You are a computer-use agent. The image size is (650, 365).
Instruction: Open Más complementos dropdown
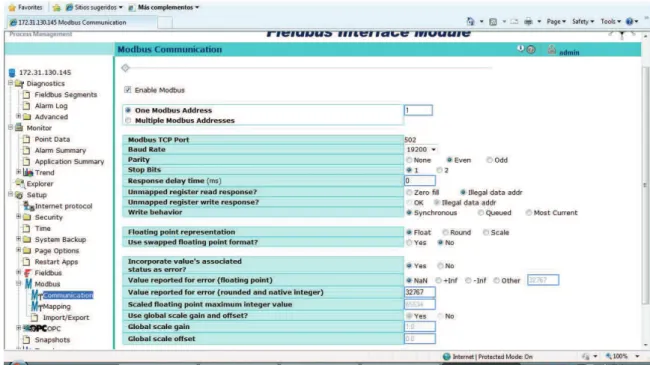(164, 7)
